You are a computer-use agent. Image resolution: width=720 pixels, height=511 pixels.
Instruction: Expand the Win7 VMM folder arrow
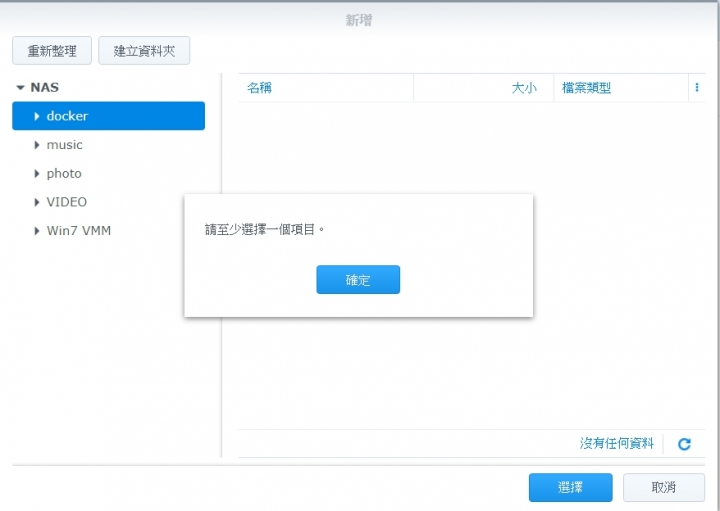(37, 230)
